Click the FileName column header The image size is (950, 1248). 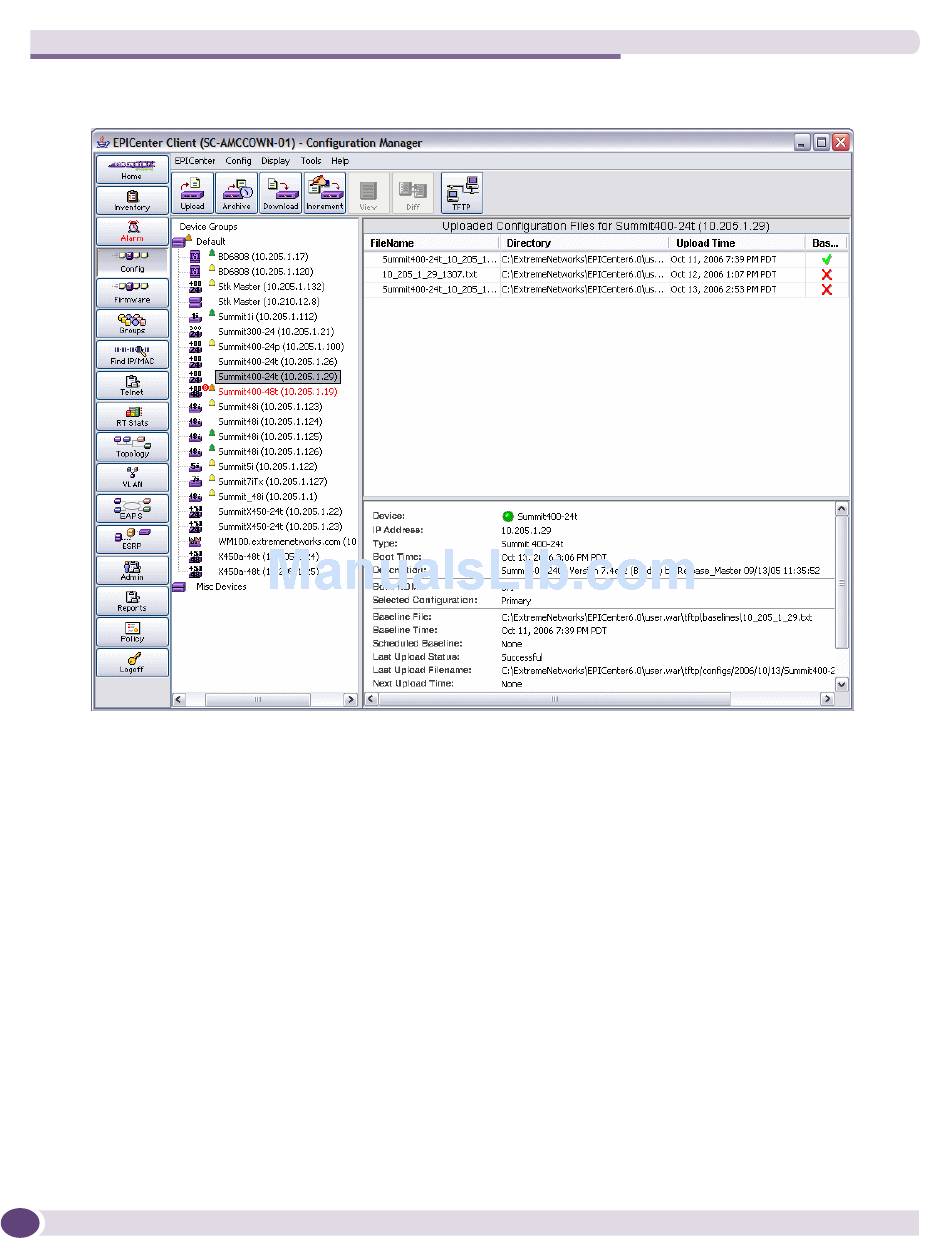click(x=392, y=243)
